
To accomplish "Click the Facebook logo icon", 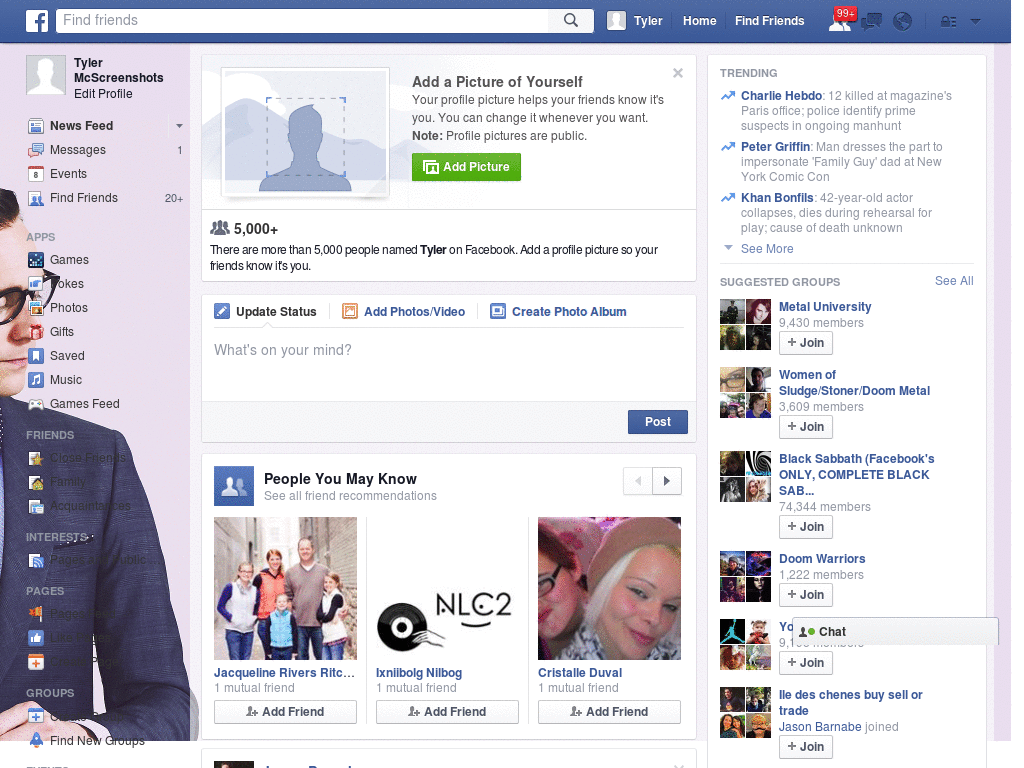I will [37, 21].
